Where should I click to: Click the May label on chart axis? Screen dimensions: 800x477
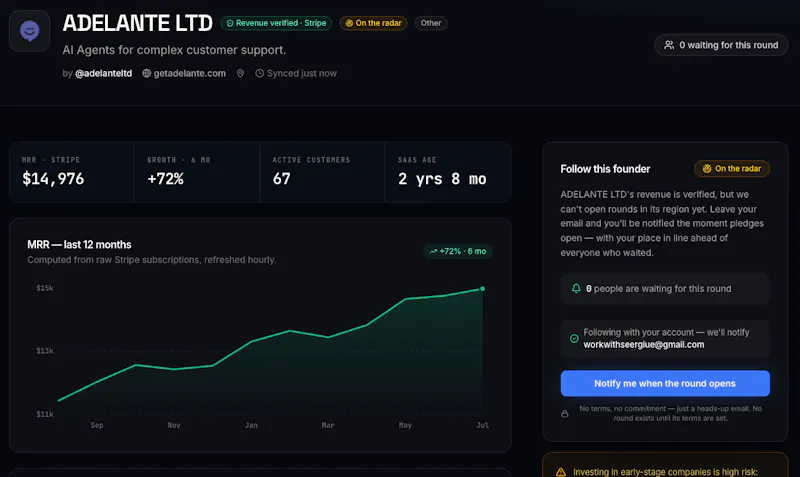[x=405, y=425]
